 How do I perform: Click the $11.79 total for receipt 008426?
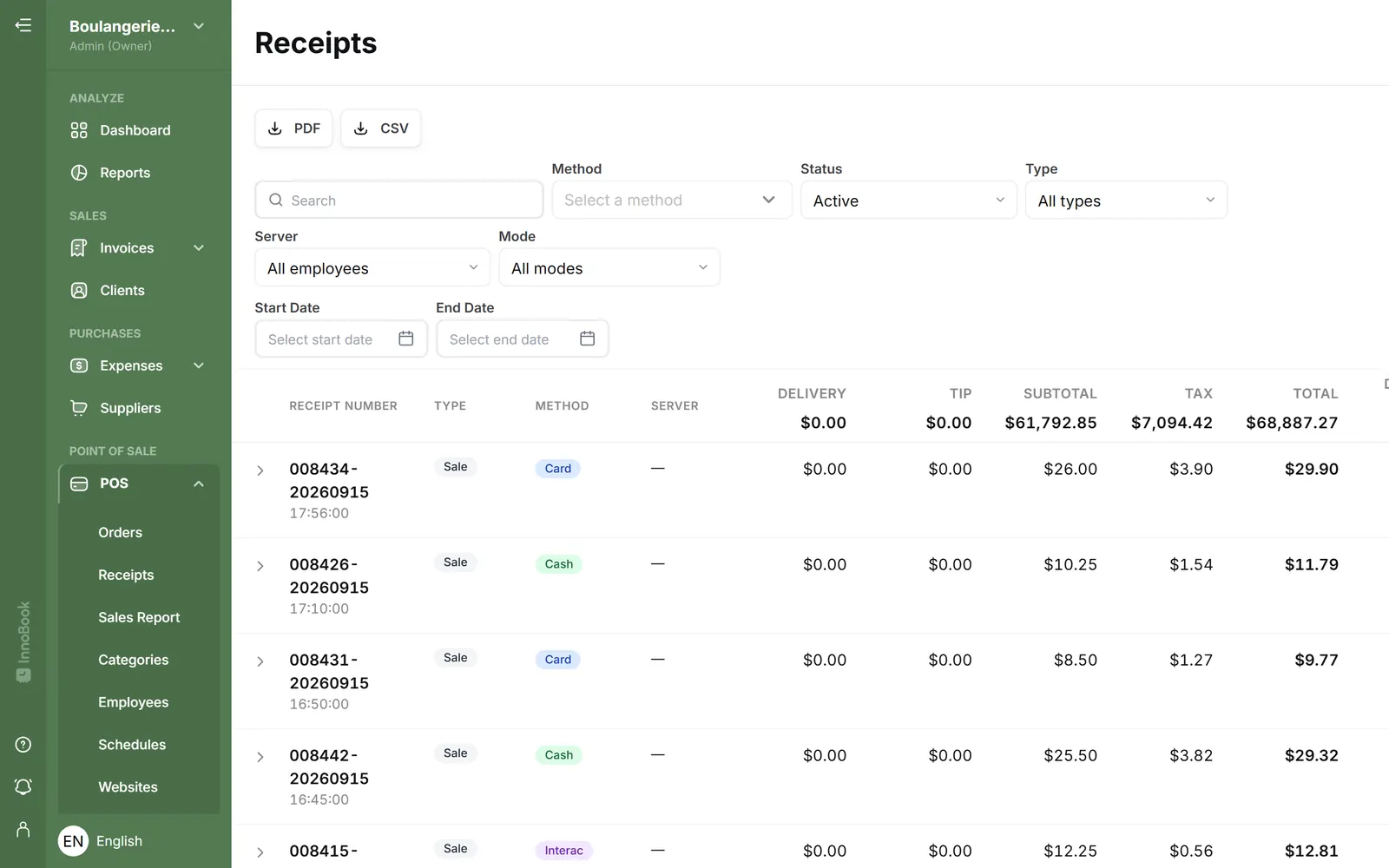tap(1312, 564)
